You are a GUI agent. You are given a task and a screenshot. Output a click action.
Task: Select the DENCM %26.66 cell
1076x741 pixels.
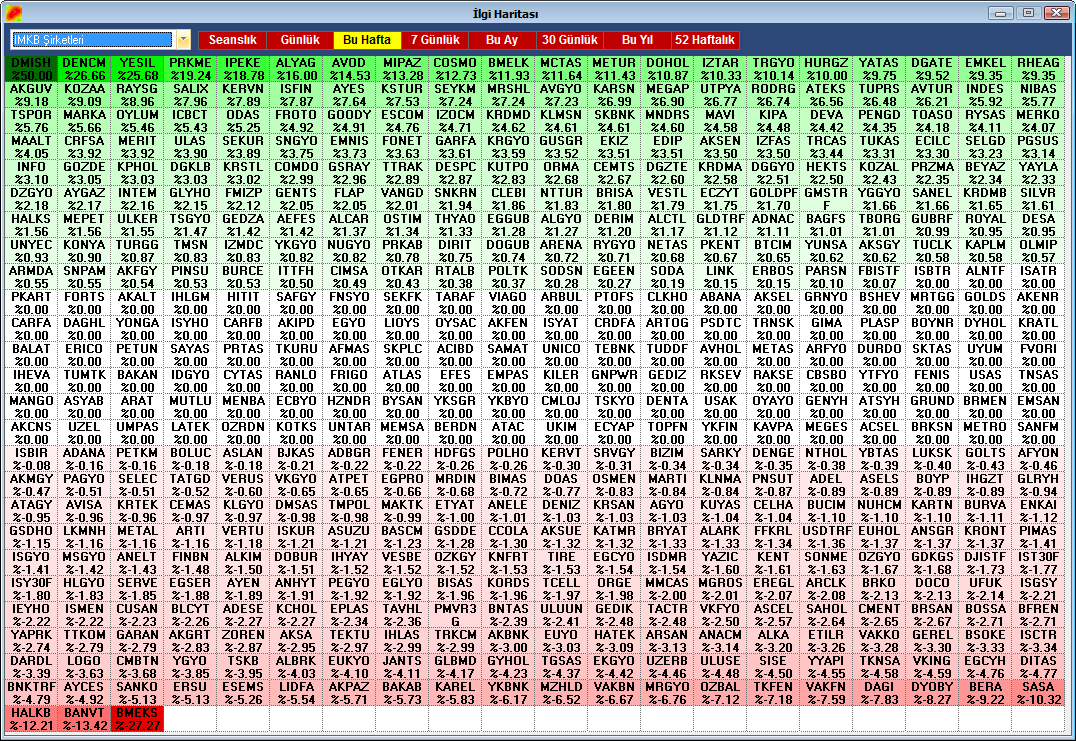(84, 69)
